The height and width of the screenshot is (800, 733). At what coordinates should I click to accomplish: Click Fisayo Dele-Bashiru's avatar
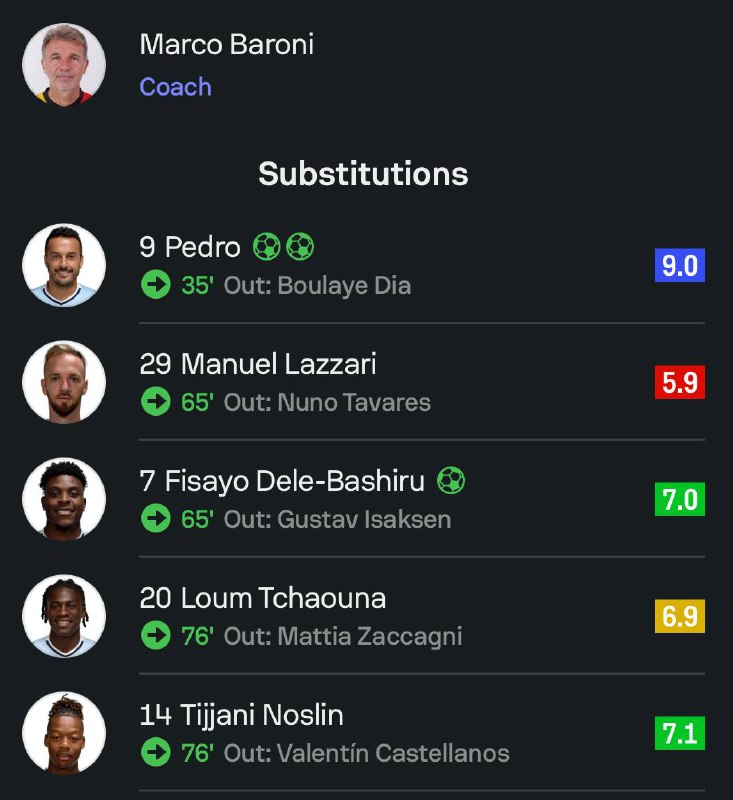(x=64, y=499)
